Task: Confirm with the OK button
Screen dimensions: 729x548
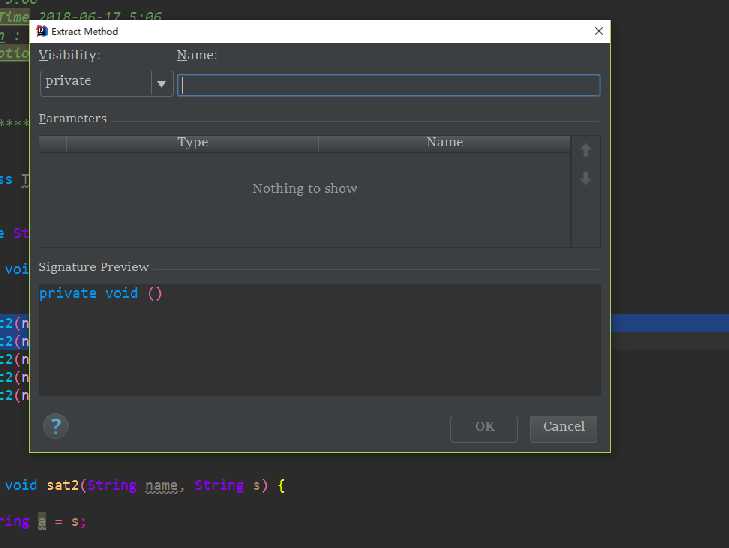Action: coord(484,428)
